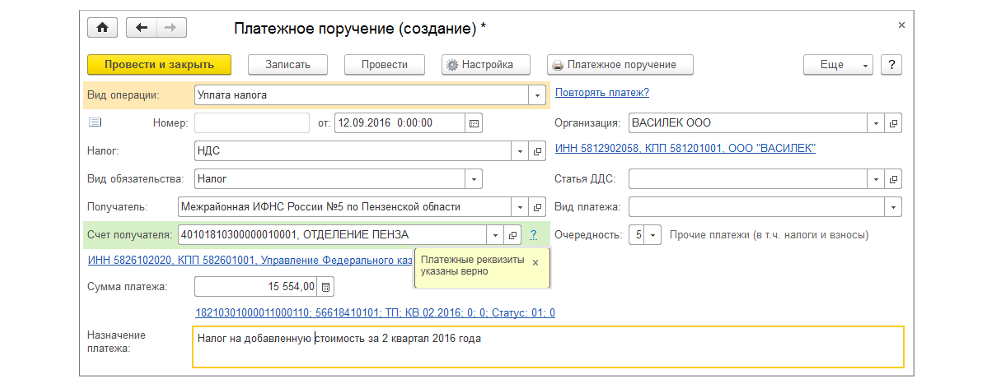This screenshot has width=985, height=386.
Task: Click the Номер input field
Action: pyautogui.click(x=253, y=123)
